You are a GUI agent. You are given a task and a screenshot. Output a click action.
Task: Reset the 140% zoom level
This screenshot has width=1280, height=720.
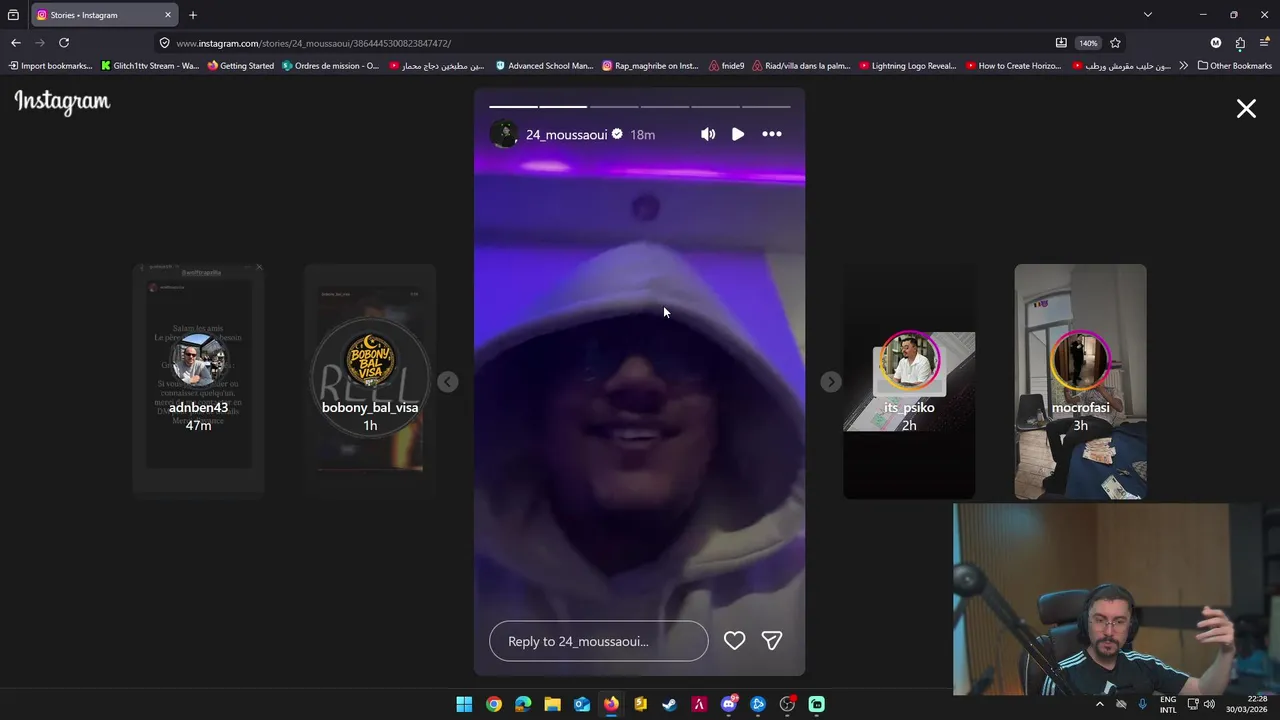[x=1088, y=43]
